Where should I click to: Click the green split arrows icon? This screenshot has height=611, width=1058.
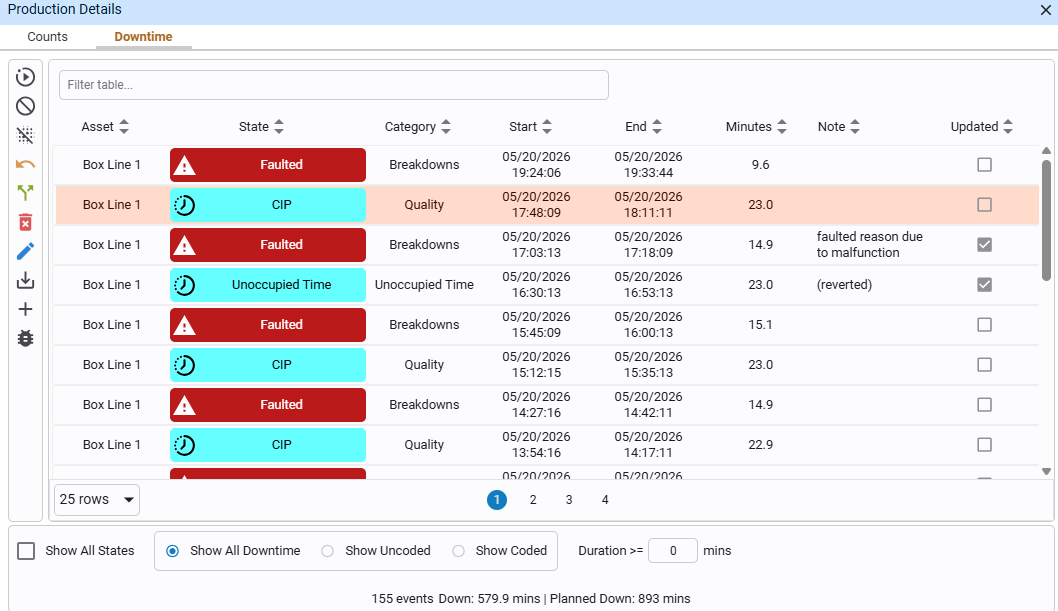(x=25, y=193)
